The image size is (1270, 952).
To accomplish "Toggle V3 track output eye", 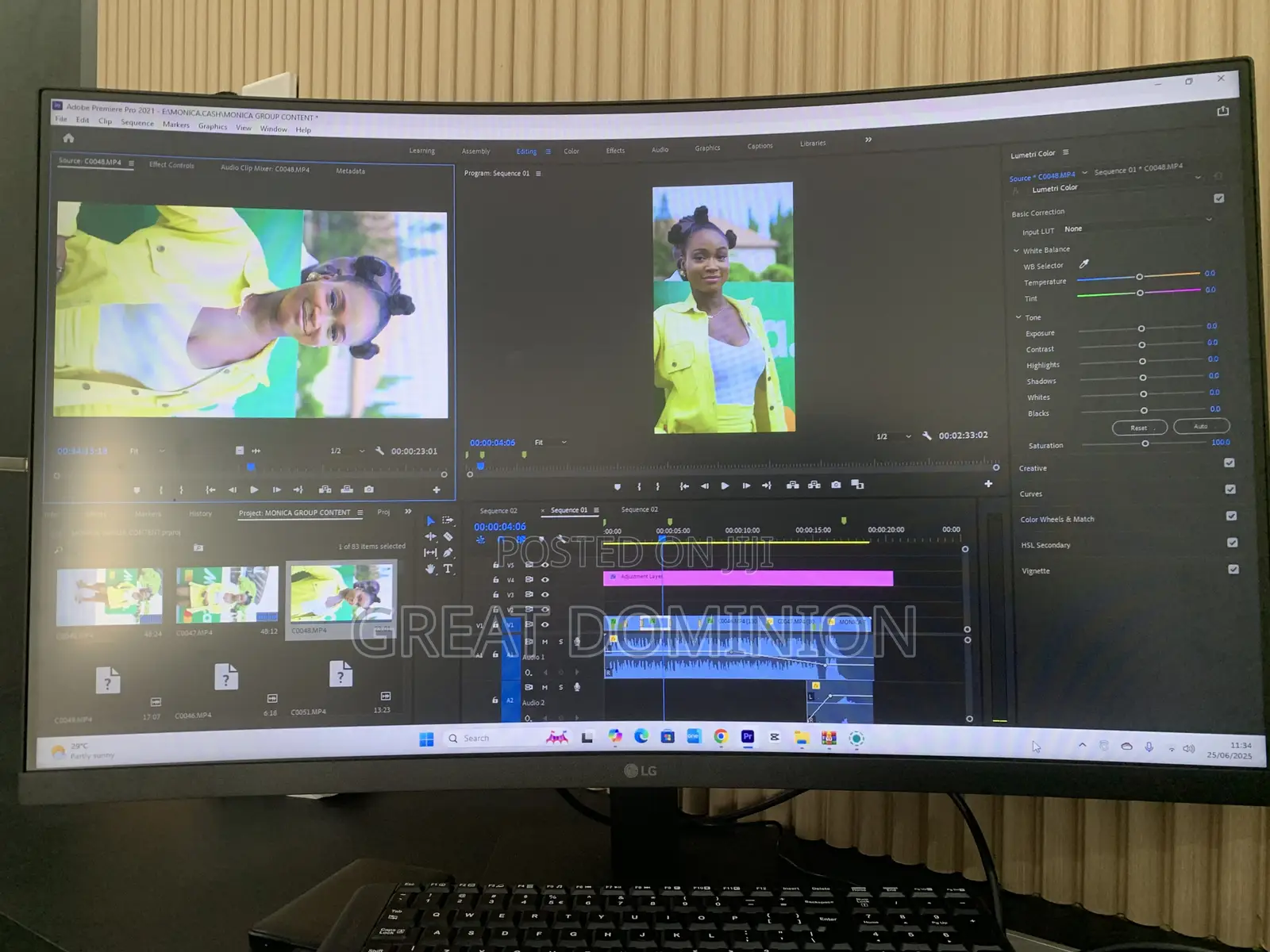I will point(545,594).
